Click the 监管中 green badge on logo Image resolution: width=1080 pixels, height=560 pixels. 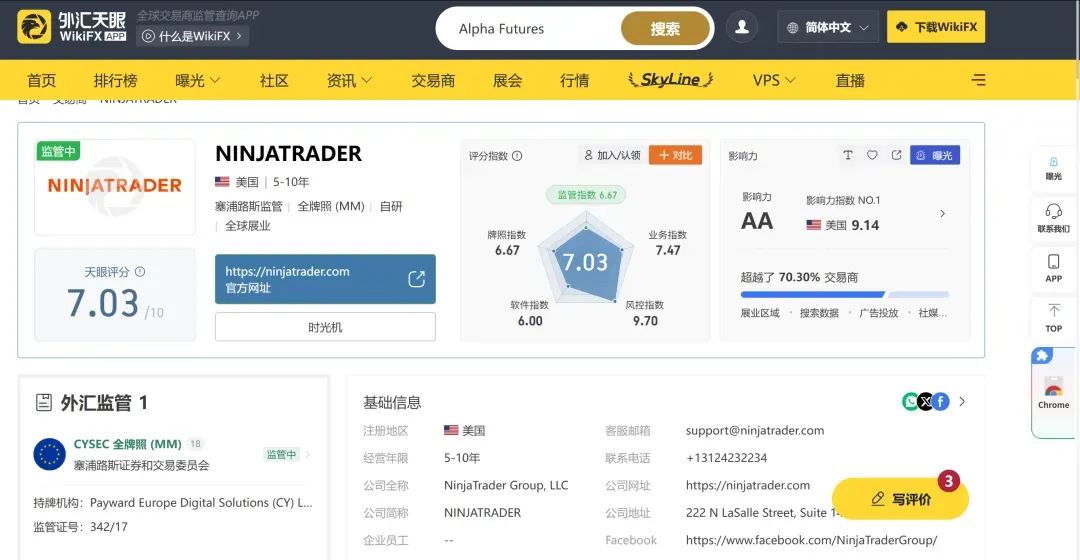tap(59, 152)
